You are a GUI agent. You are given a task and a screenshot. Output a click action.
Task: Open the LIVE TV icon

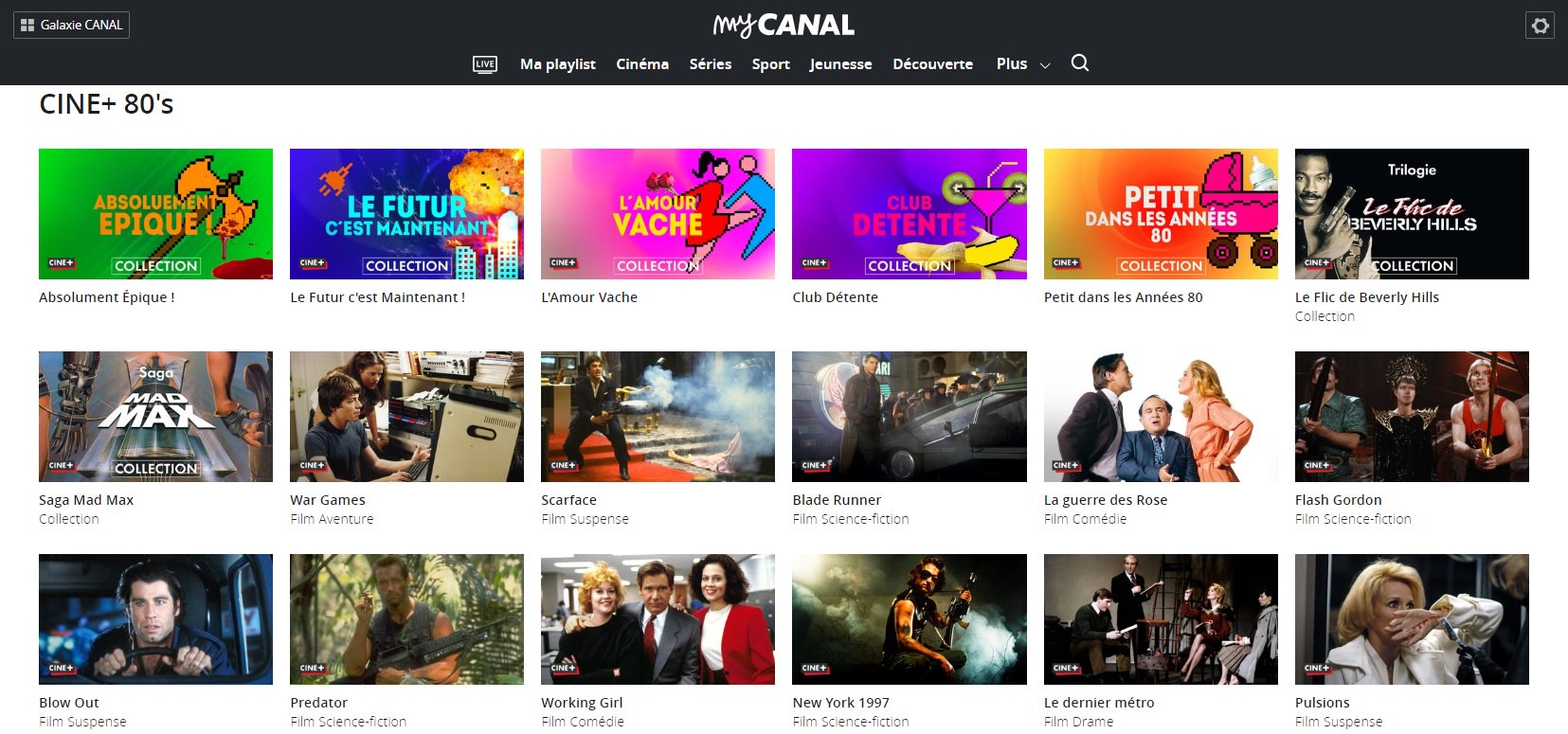[484, 64]
